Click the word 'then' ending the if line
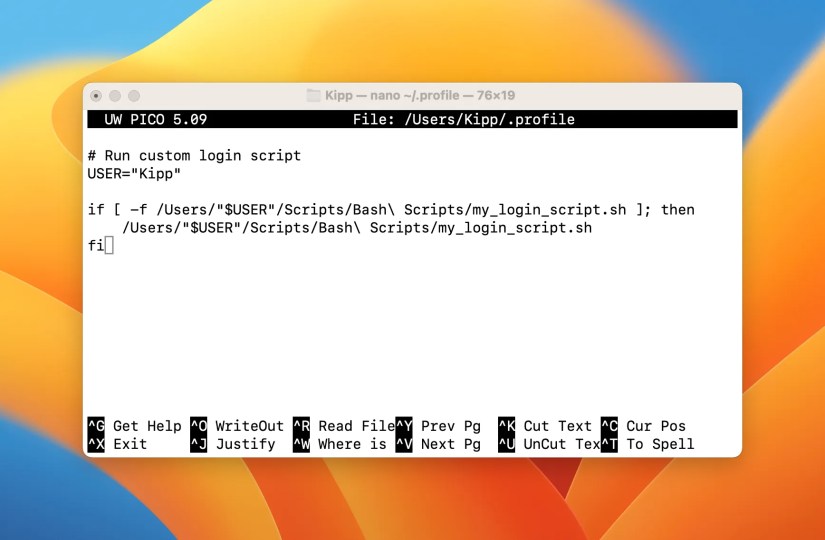The image size is (825, 540). (x=678, y=210)
